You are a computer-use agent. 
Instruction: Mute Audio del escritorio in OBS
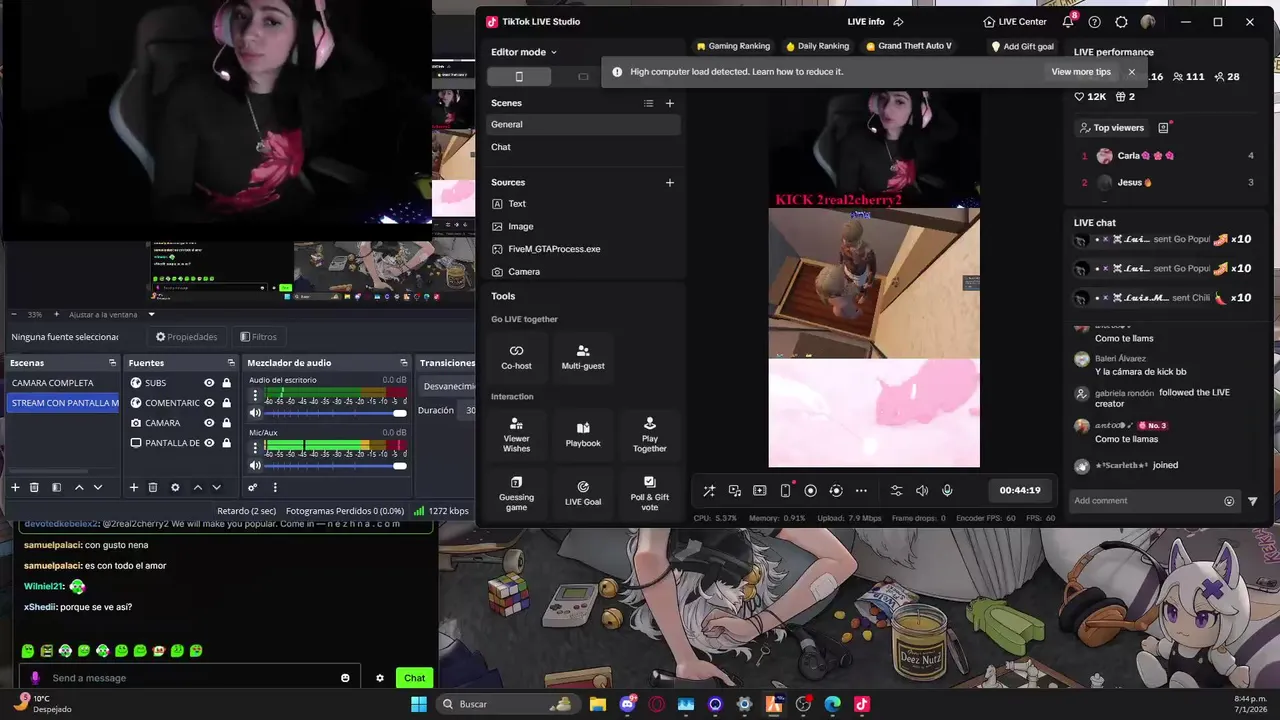pyautogui.click(x=255, y=413)
